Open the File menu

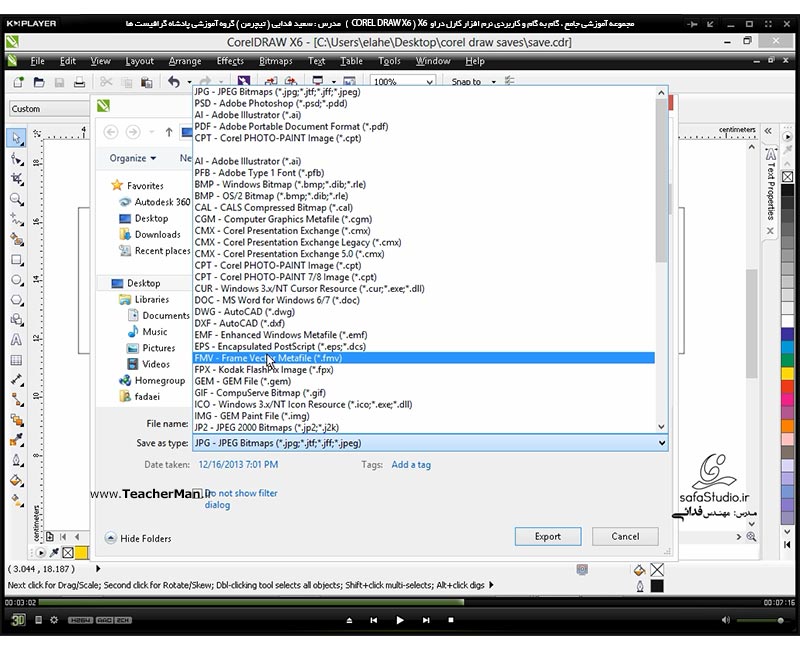[x=37, y=61]
